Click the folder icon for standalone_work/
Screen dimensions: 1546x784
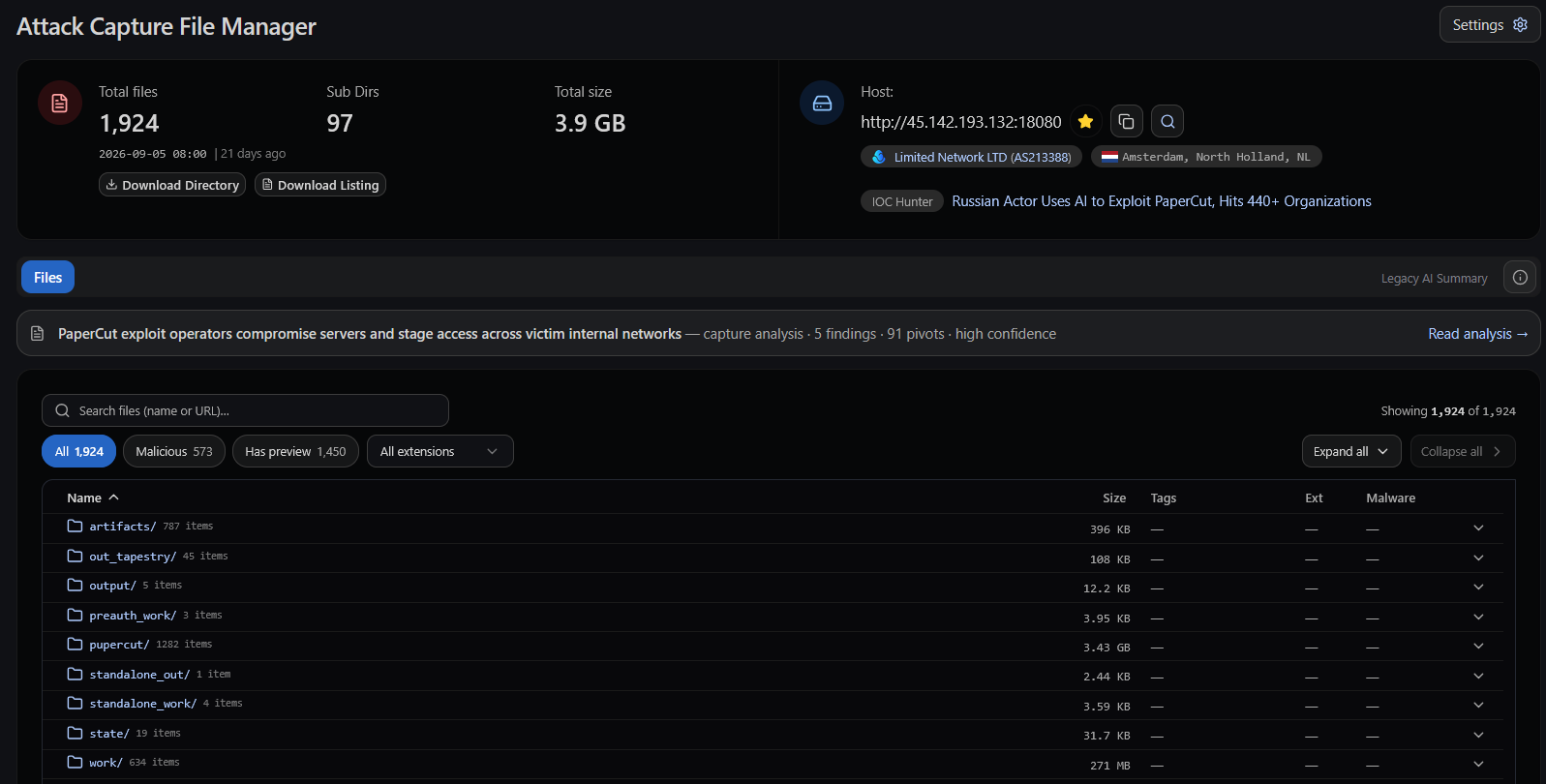point(75,703)
